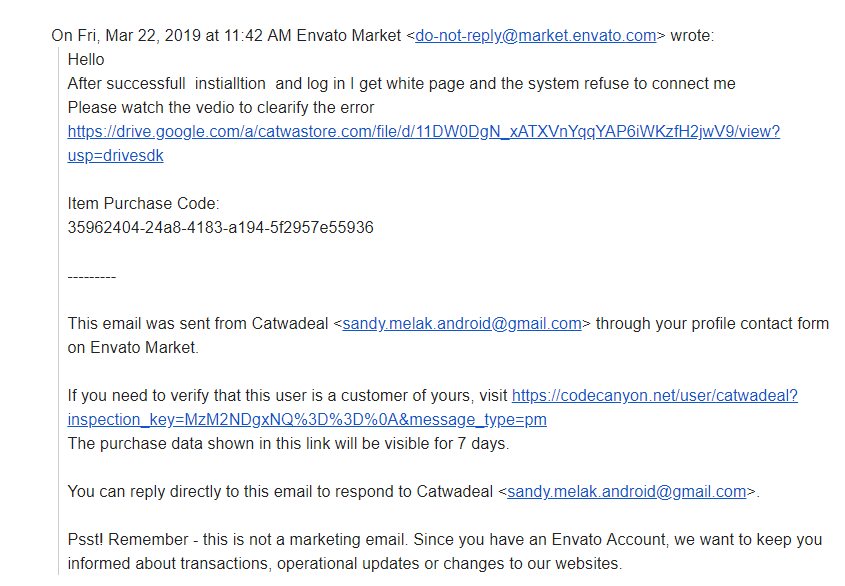Click sandy.melak.android@gmail.com in the 'reply directly' line
This screenshot has height=586, width=845.
627,492
